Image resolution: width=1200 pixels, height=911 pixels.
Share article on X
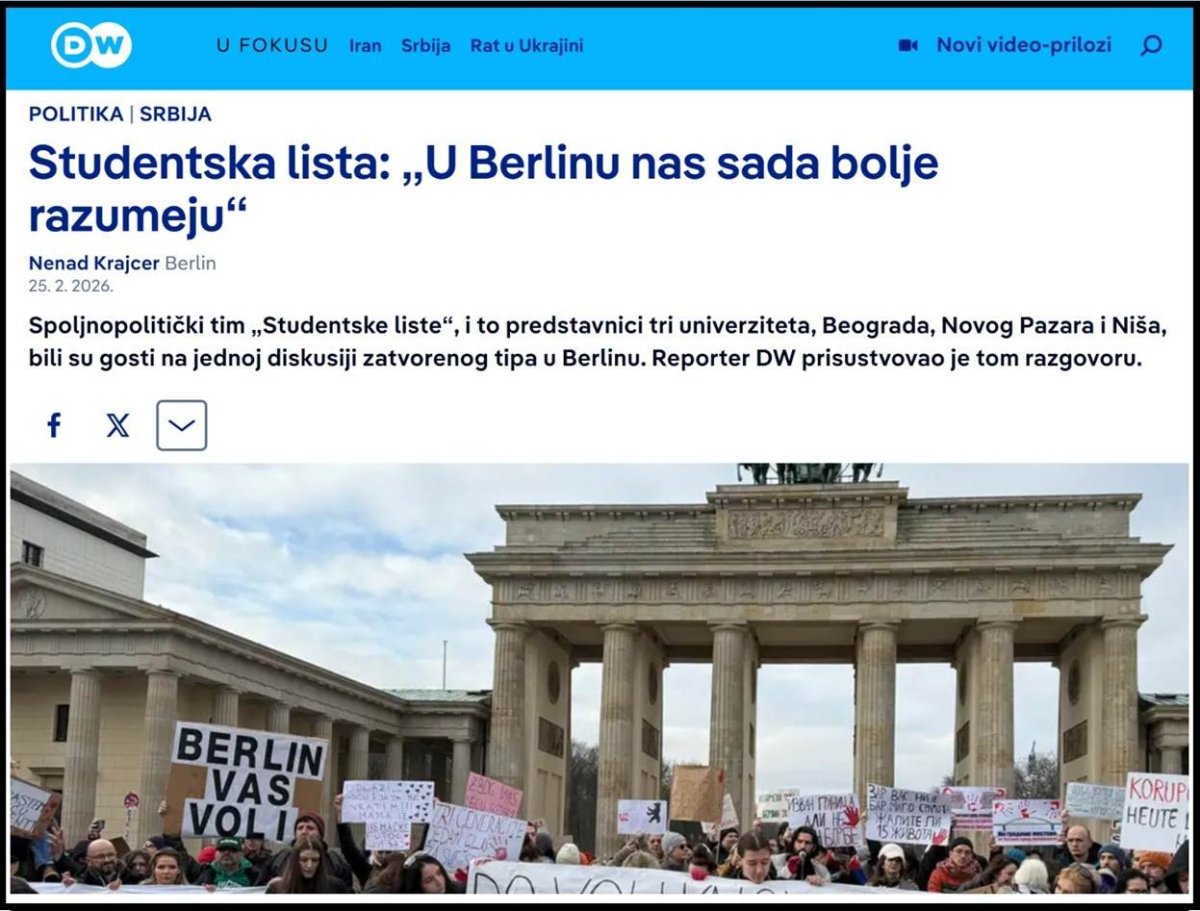click(117, 425)
